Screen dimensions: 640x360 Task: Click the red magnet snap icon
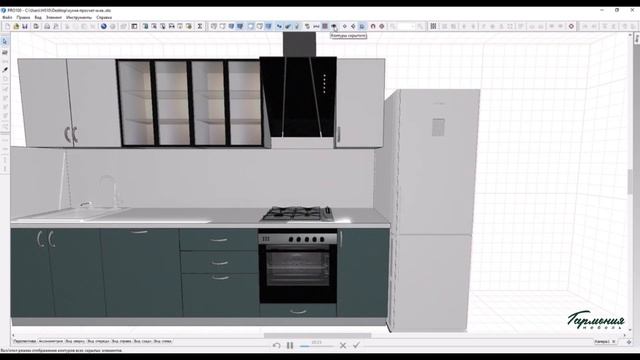(x=373, y=26)
